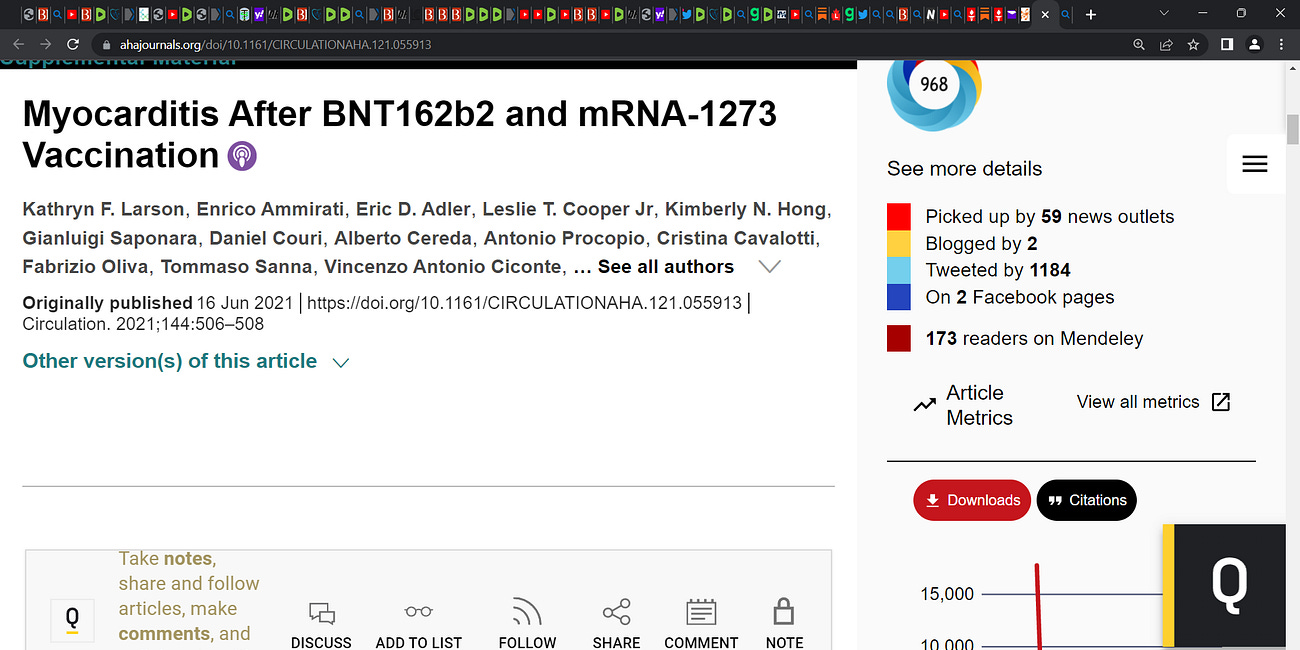This screenshot has height=650, width=1300.
Task: Click the share page icon in address bar
Action: 1166,45
